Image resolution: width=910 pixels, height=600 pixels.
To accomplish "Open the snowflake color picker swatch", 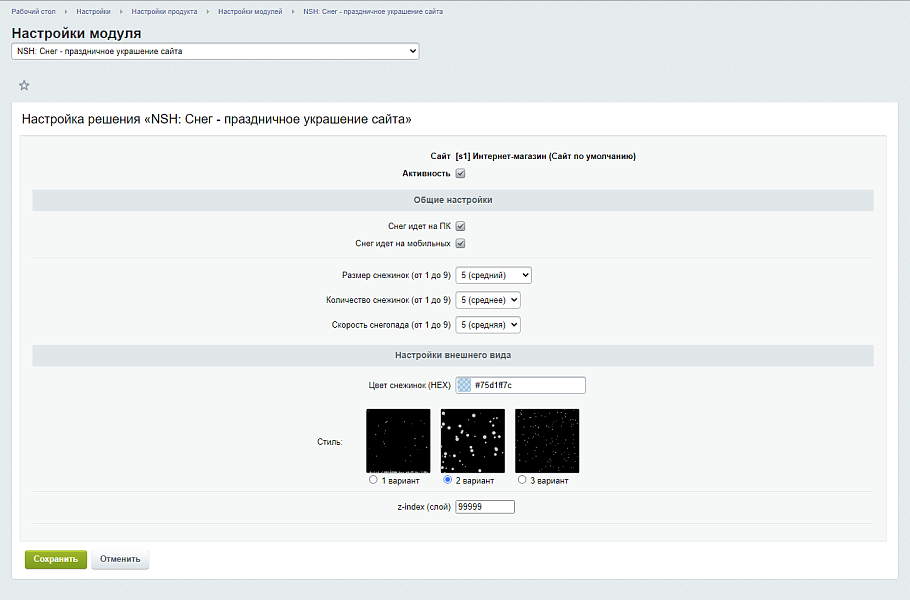I will pyautogui.click(x=463, y=385).
